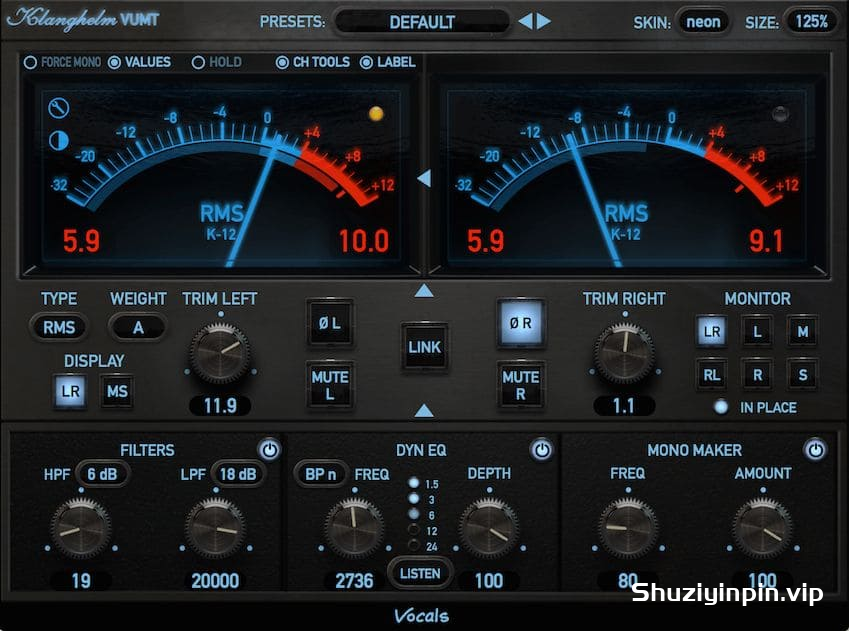The image size is (849, 631).
Task: Open the SKIN neon selector
Action: click(703, 22)
